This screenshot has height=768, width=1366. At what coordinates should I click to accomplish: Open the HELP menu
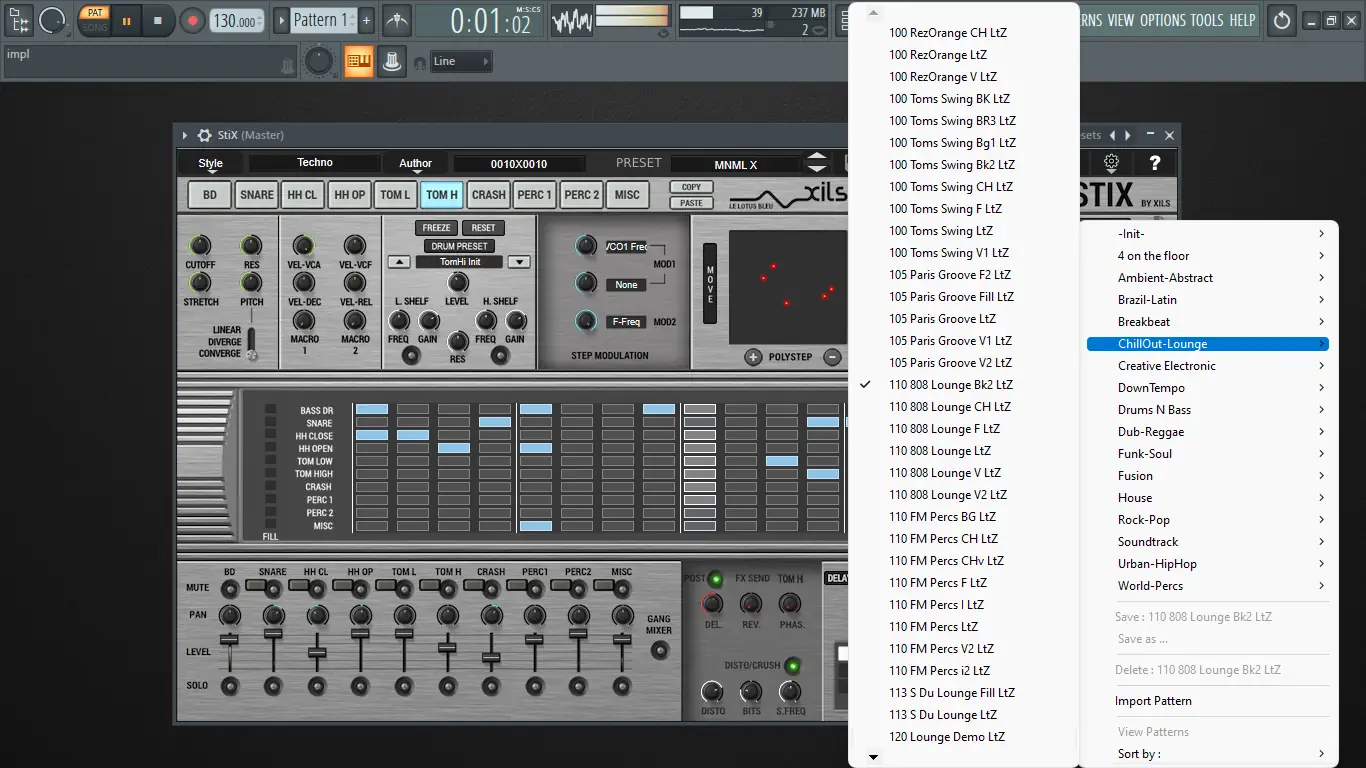pyautogui.click(x=1242, y=20)
